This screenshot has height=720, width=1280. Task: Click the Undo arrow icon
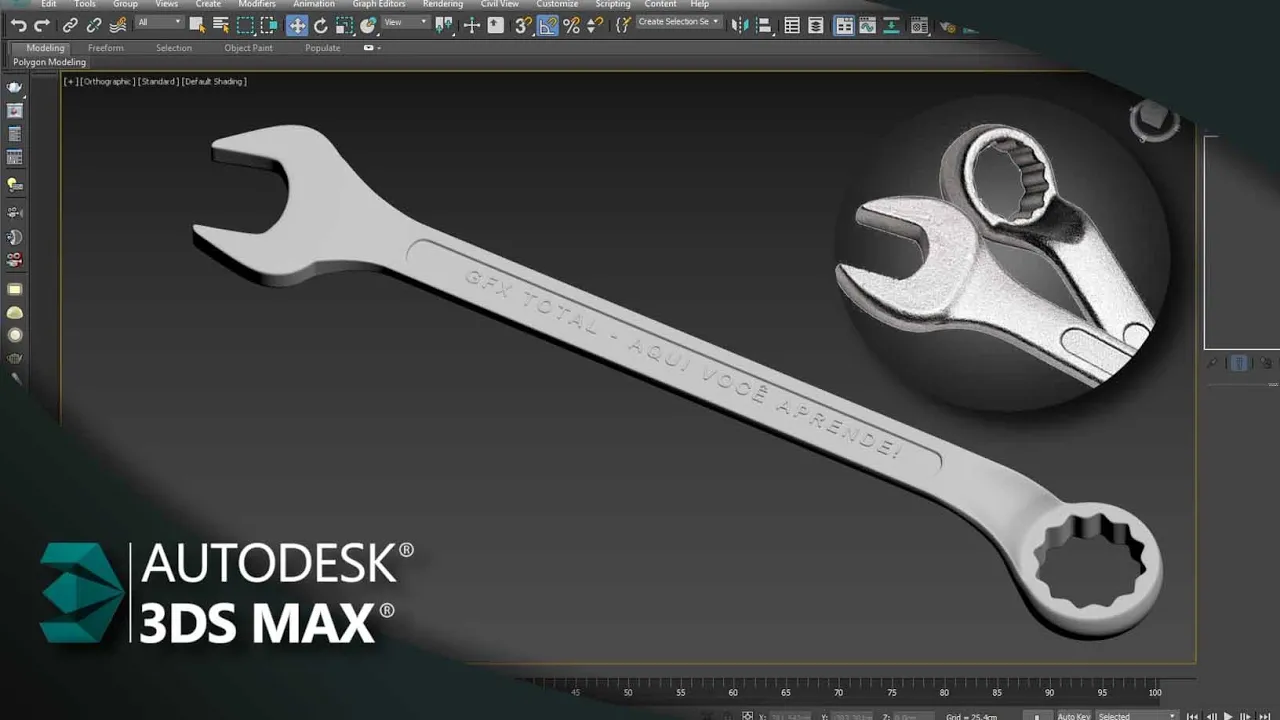point(18,25)
